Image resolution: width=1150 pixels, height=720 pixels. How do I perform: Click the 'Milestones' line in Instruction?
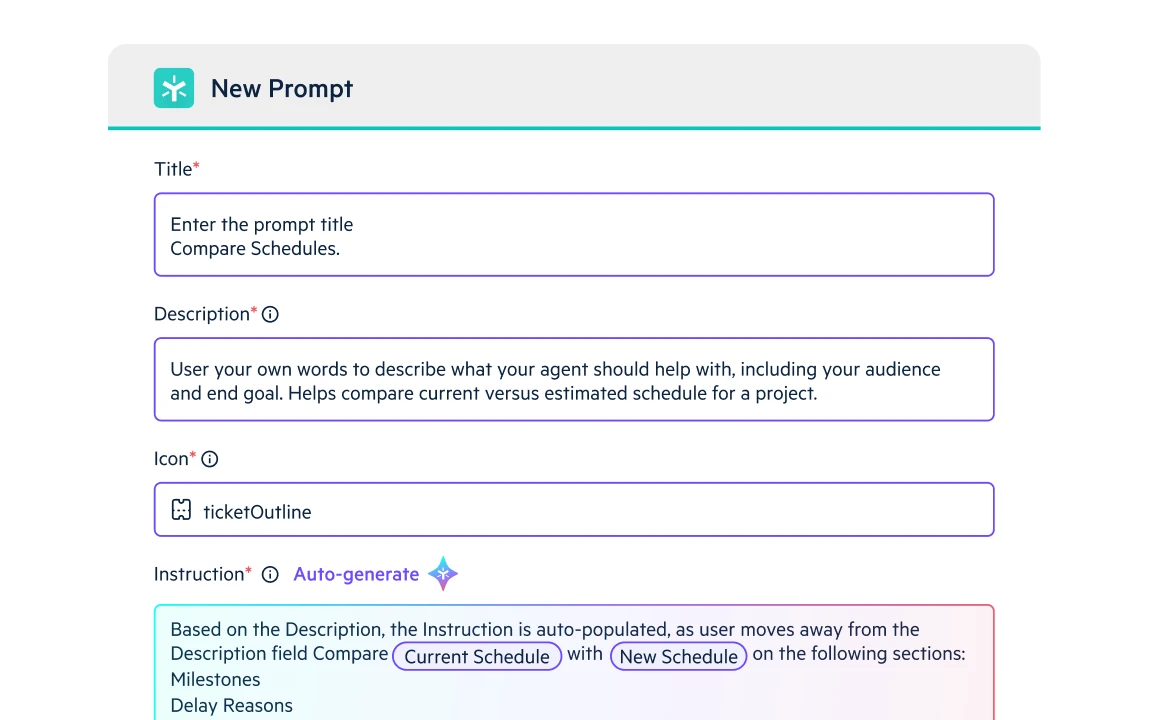[216, 680]
